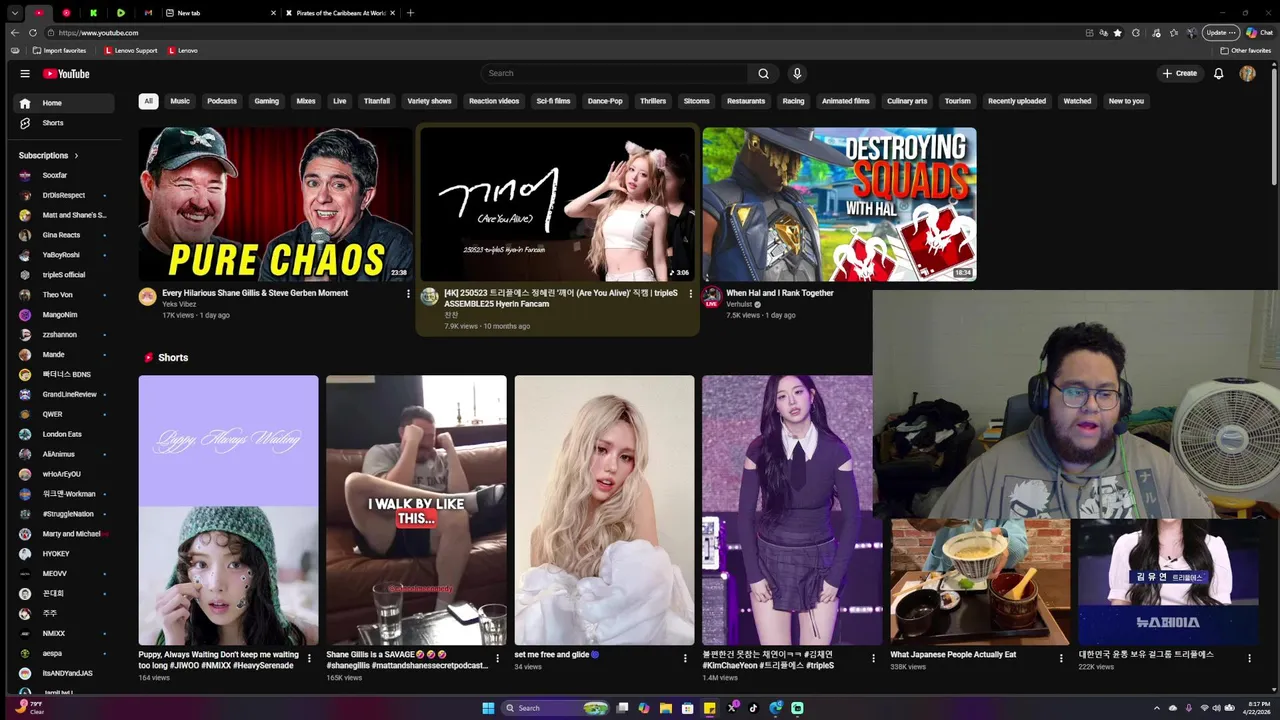Open options for Shane Gillis SAVAGE short
This screenshot has width=1280, height=720.
pyautogui.click(x=497, y=658)
